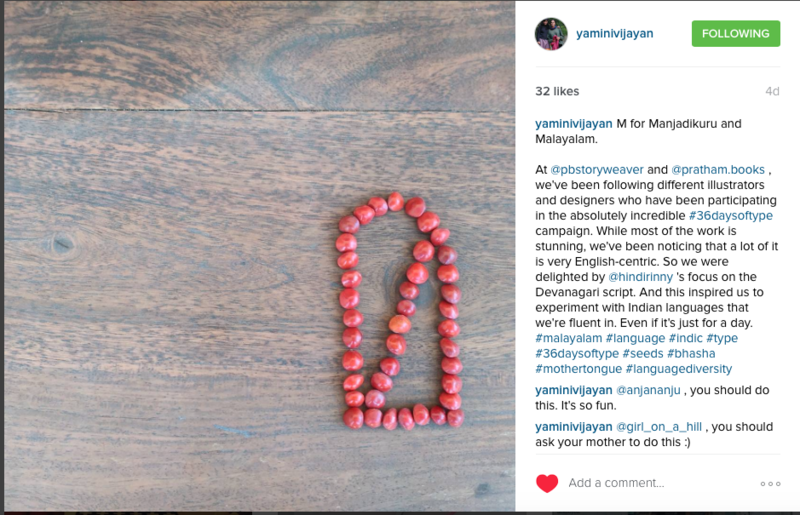Open the @pbstoryweaver mention

point(597,169)
